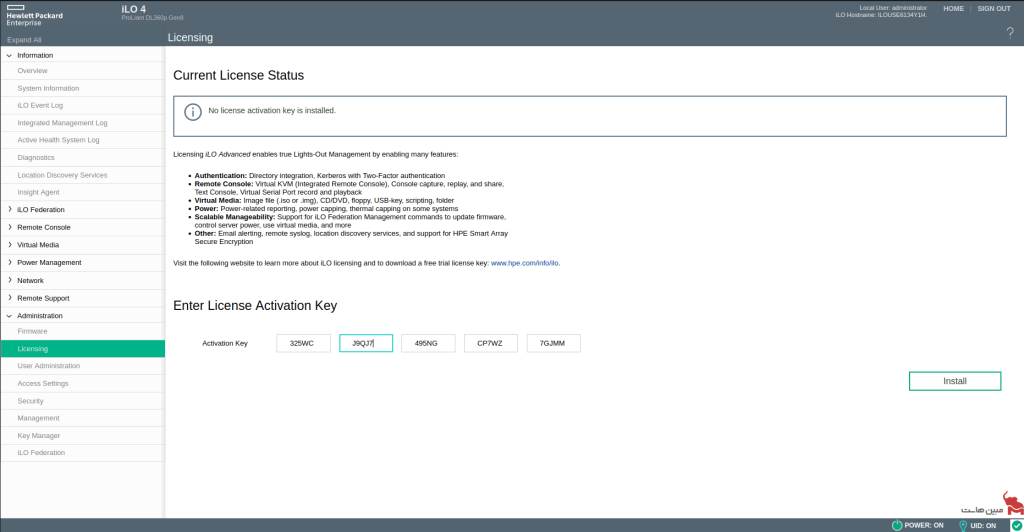This screenshot has height=532, width=1024.
Task: Click the iLO Hostname text in header
Action: pyautogui.click(x=881, y=14)
